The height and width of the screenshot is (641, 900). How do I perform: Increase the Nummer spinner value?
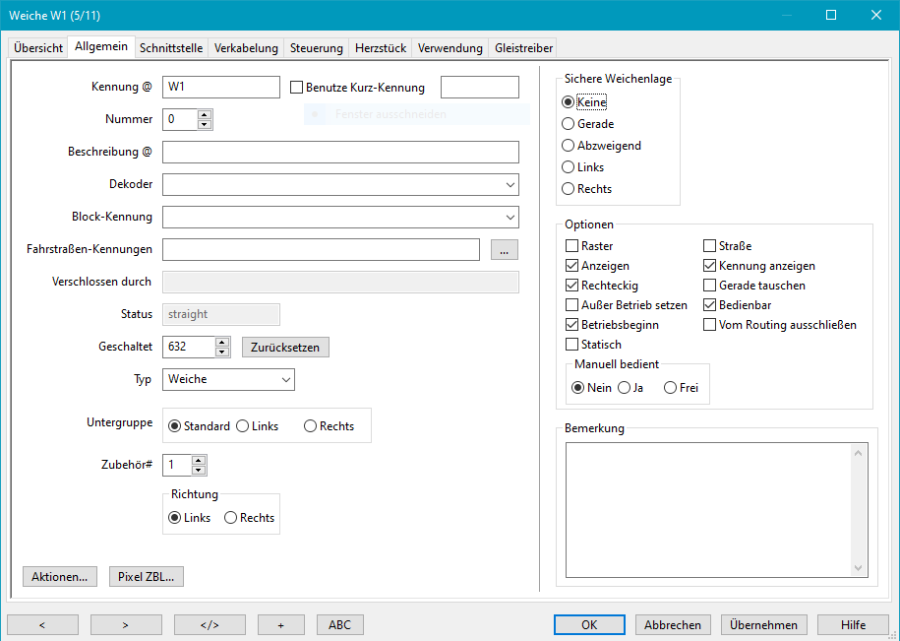pos(205,114)
